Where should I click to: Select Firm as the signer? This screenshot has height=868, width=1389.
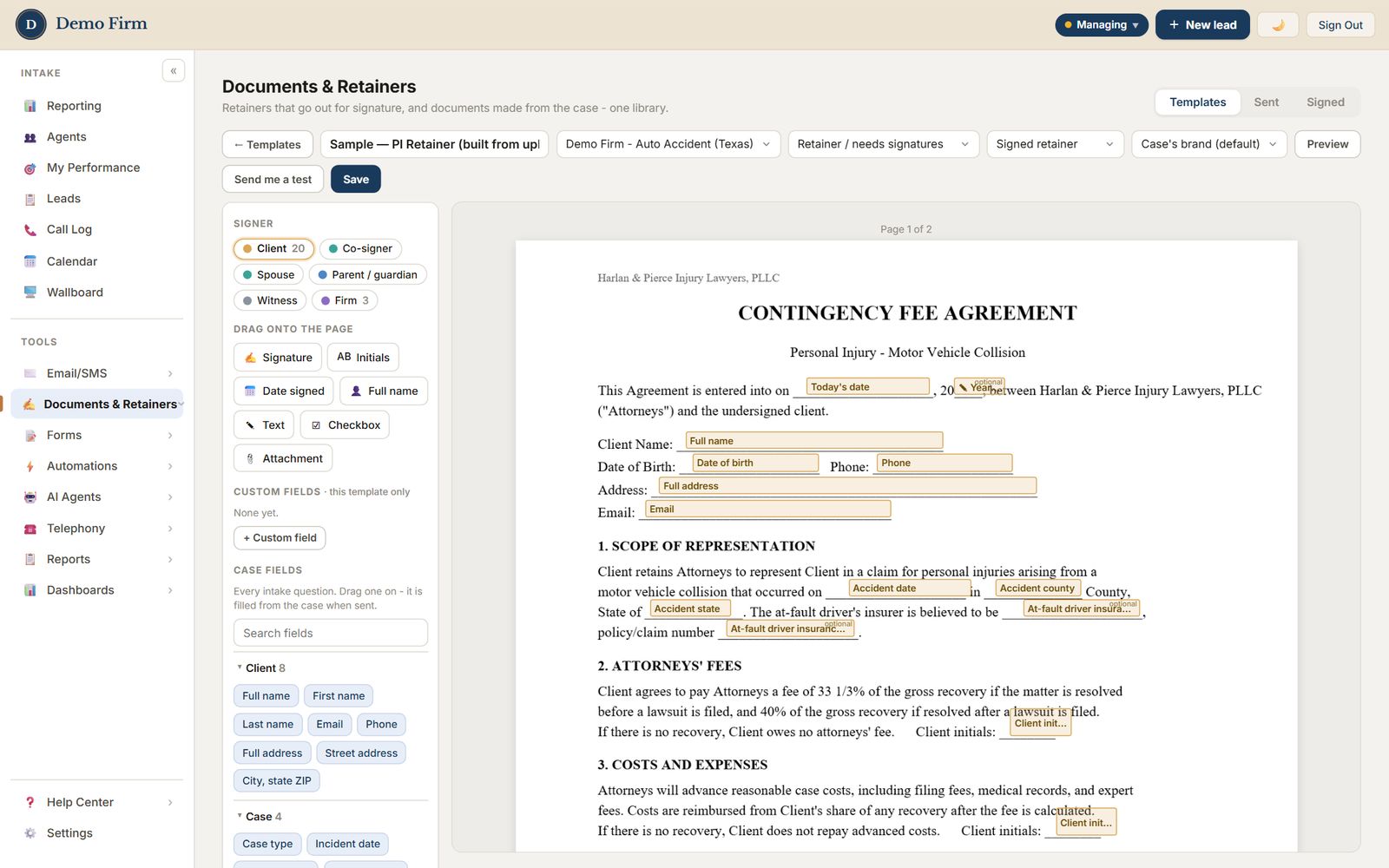pos(345,300)
